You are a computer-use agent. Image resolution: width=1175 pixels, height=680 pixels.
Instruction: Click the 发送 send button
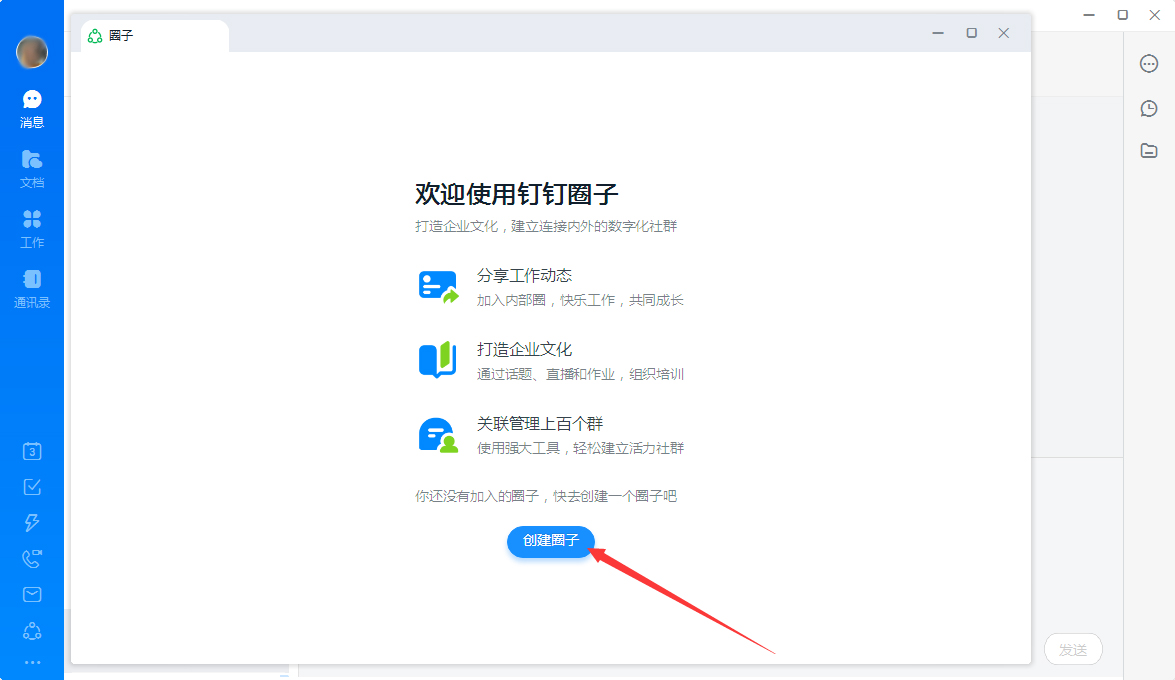point(1072,649)
